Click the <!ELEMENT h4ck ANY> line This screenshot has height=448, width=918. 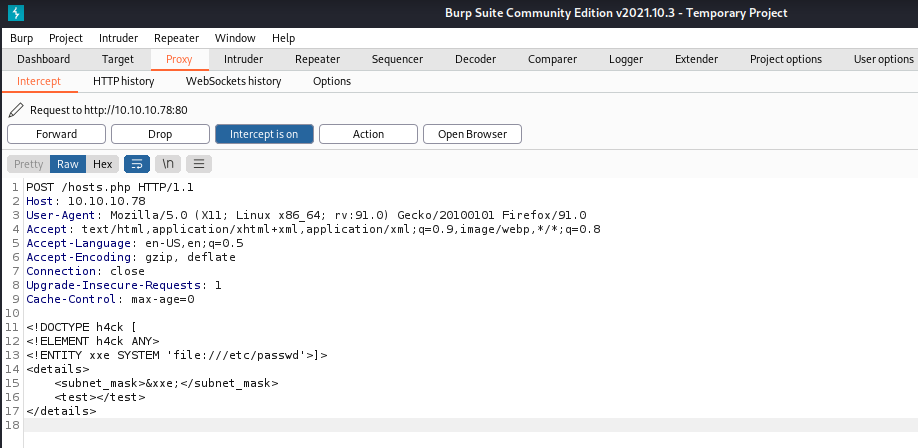[x=93, y=341]
